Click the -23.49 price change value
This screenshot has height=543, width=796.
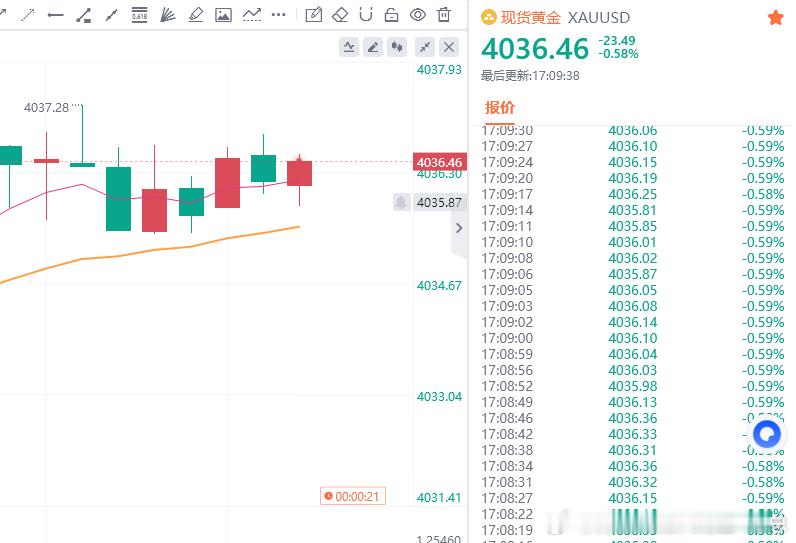tap(617, 41)
